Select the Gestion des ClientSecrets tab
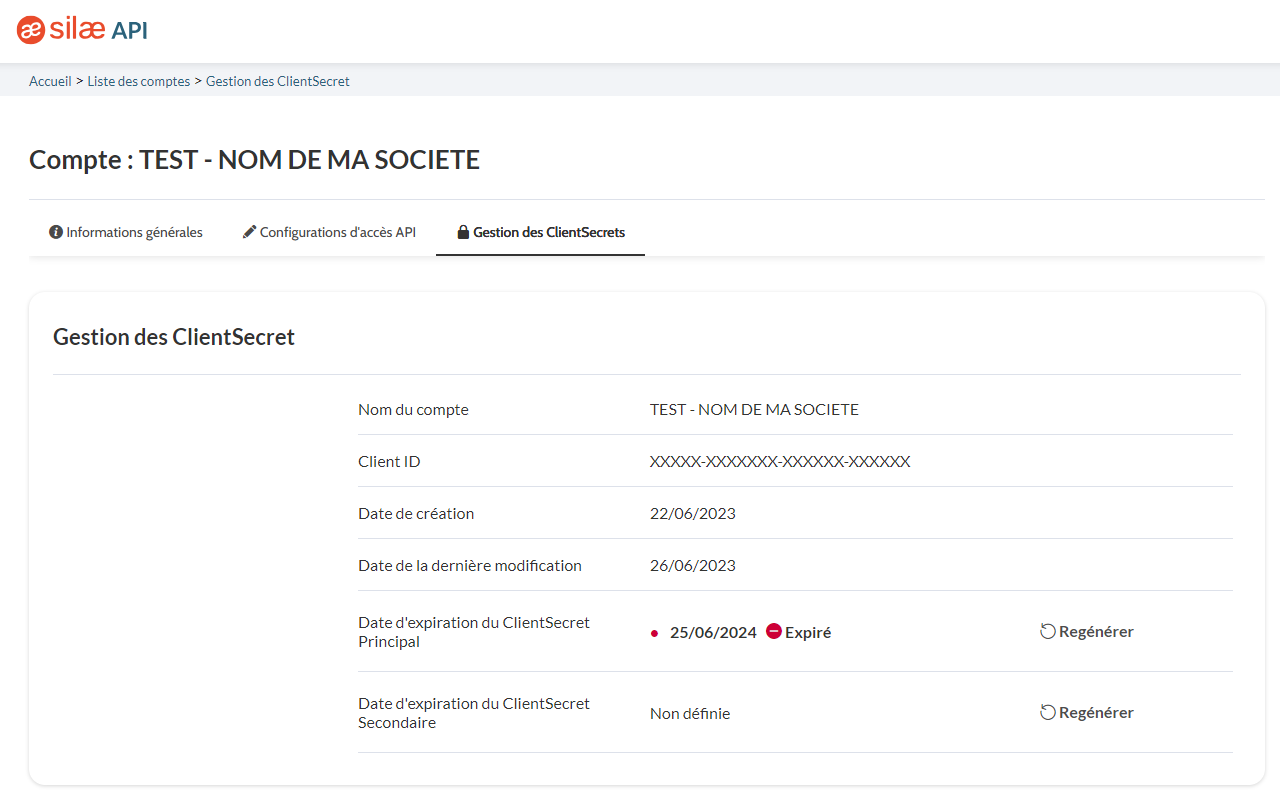This screenshot has height=797, width=1280. point(548,231)
